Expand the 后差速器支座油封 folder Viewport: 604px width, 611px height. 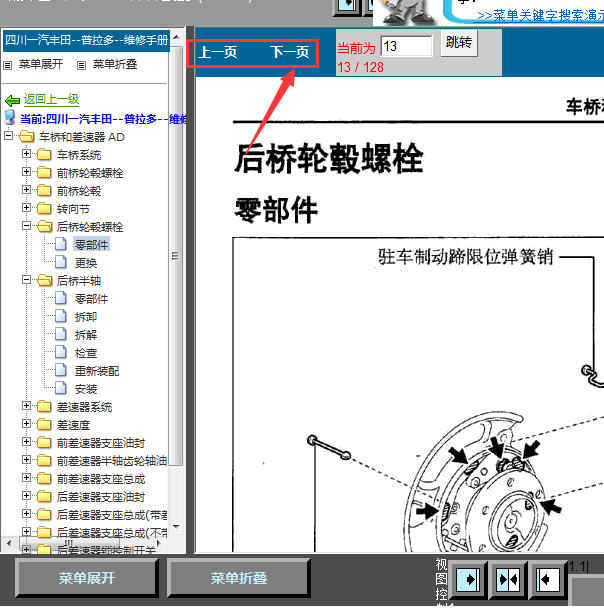click(26, 496)
